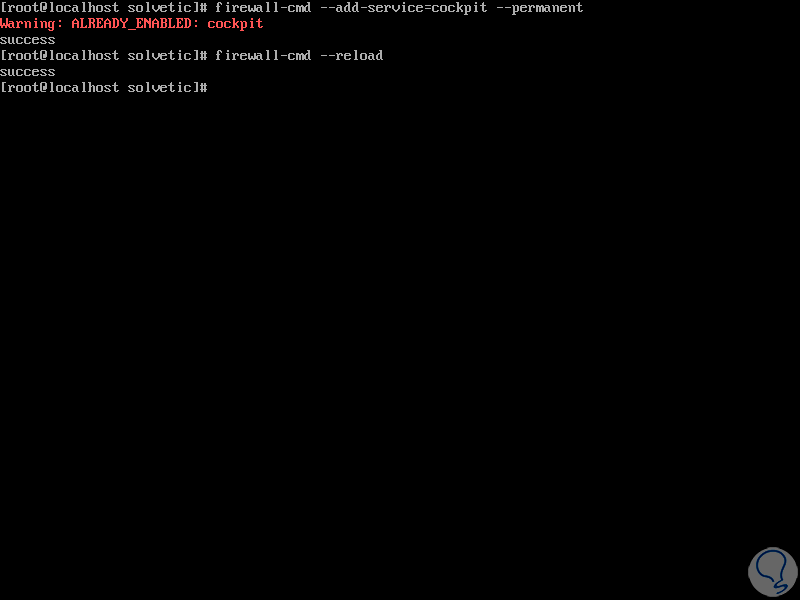This screenshot has width=800, height=600.
Task: Click localhost hostname in the first prompt
Action: (x=84, y=8)
